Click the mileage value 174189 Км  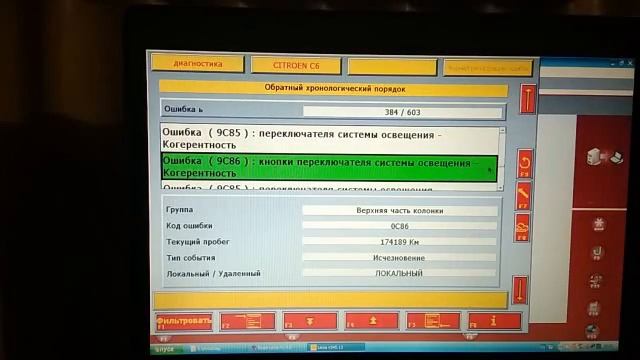[x=399, y=242]
